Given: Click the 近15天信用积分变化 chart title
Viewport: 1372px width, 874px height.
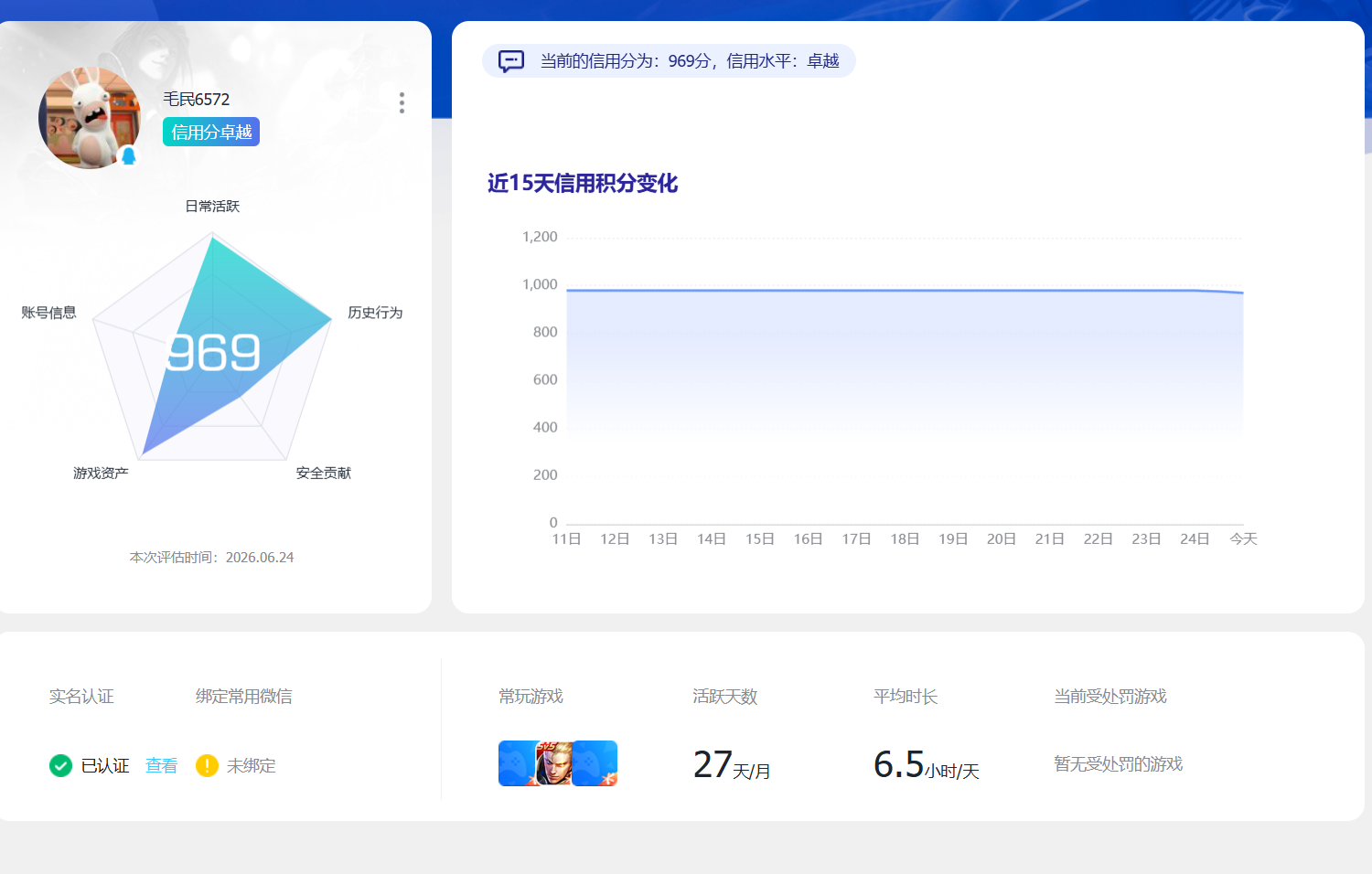Looking at the screenshot, I should pos(583,183).
